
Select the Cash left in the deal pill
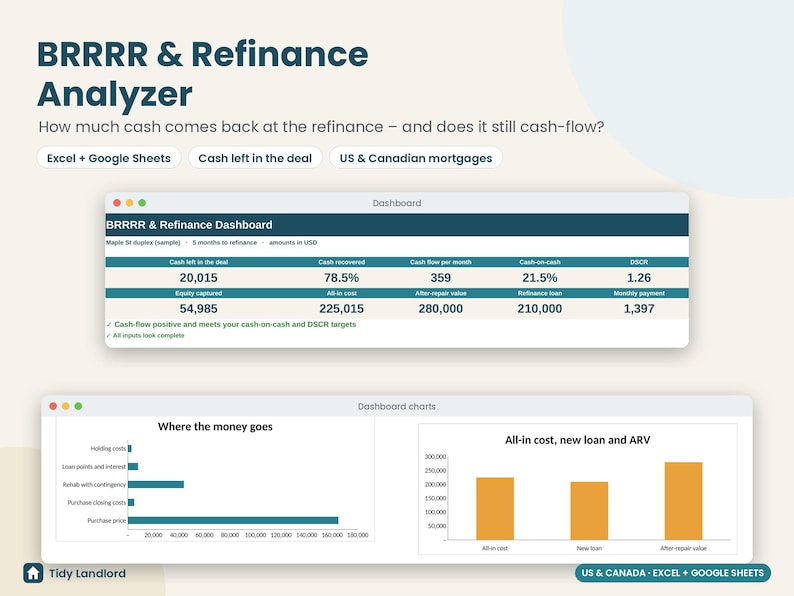(255, 157)
